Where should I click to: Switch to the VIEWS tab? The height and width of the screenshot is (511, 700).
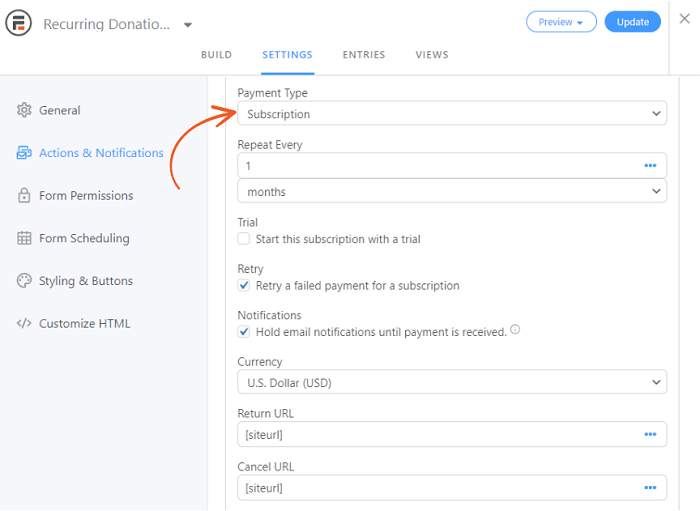(x=432, y=55)
